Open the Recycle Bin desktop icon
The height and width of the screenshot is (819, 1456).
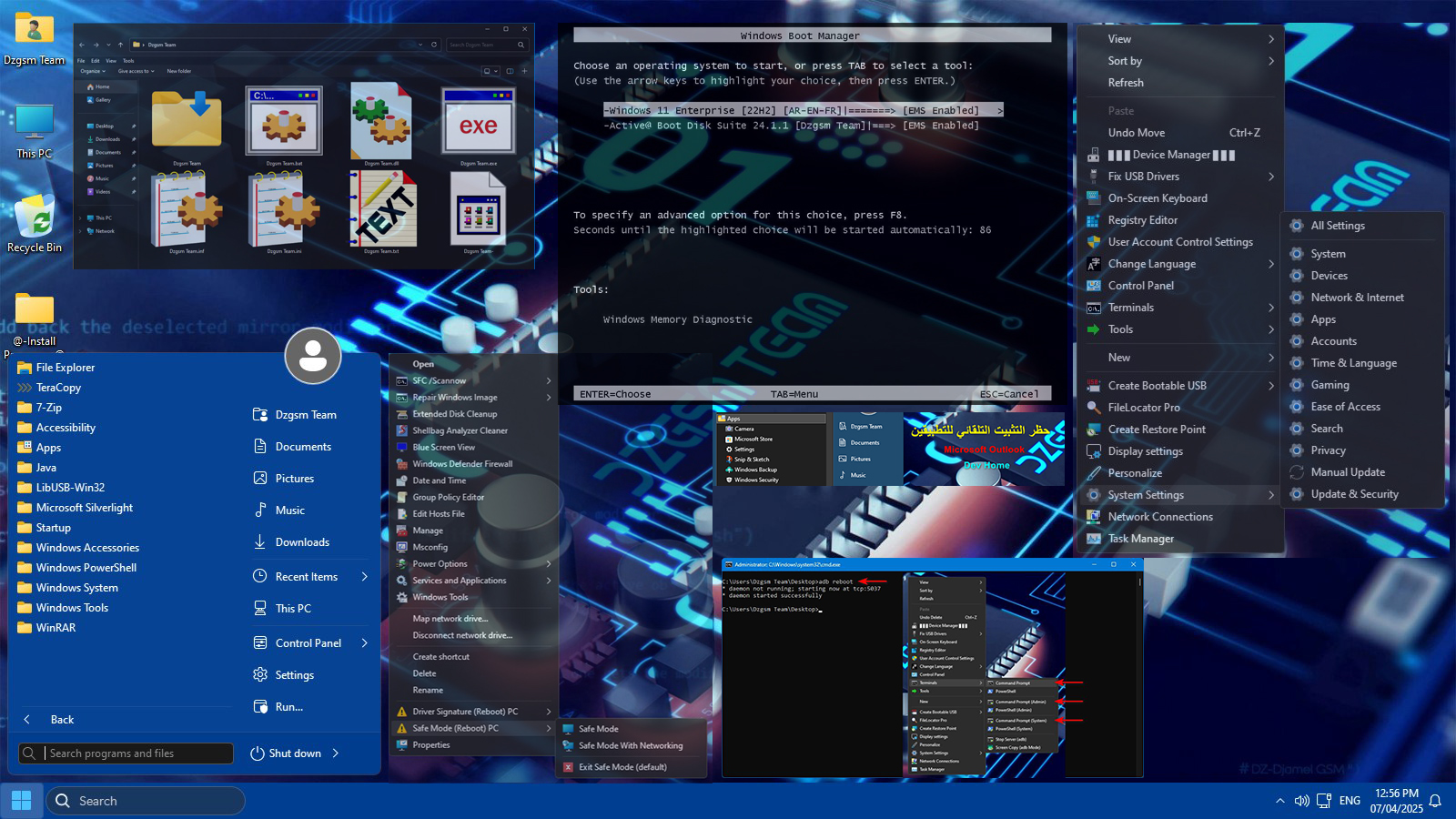(x=35, y=223)
